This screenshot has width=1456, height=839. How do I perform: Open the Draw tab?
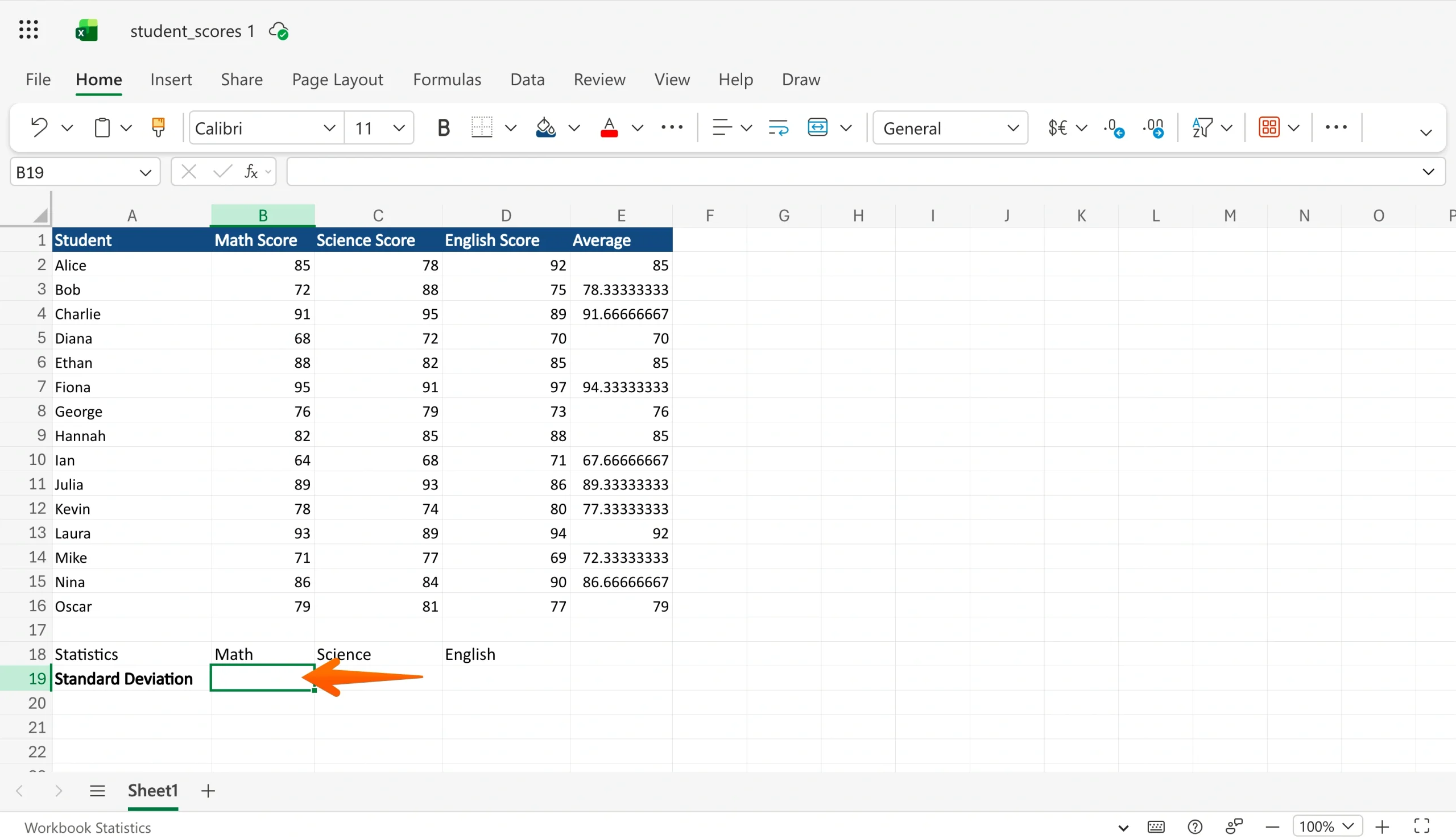tap(801, 80)
